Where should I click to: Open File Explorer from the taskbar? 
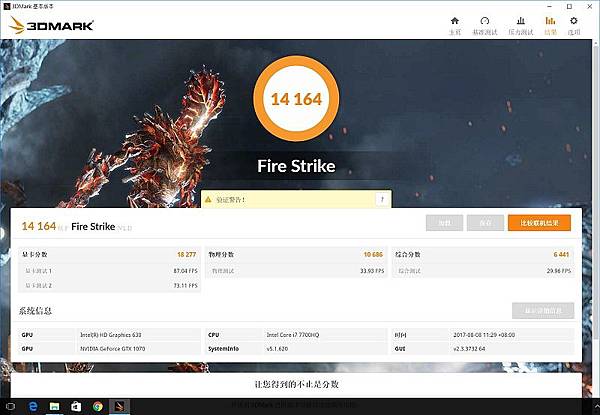(54, 406)
